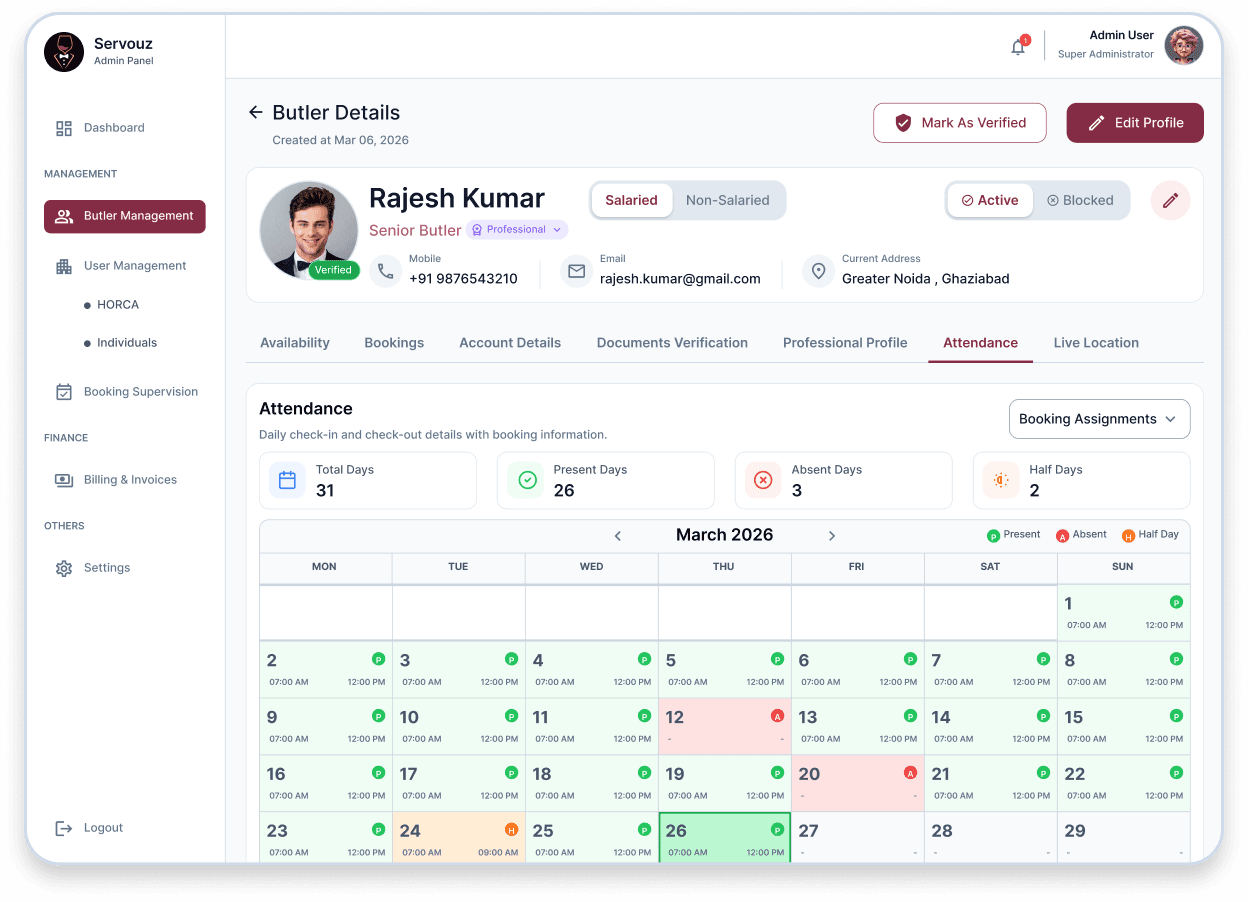Go to previous month with left chevron
The height and width of the screenshot is (902, 1248).
click(618, 536)
